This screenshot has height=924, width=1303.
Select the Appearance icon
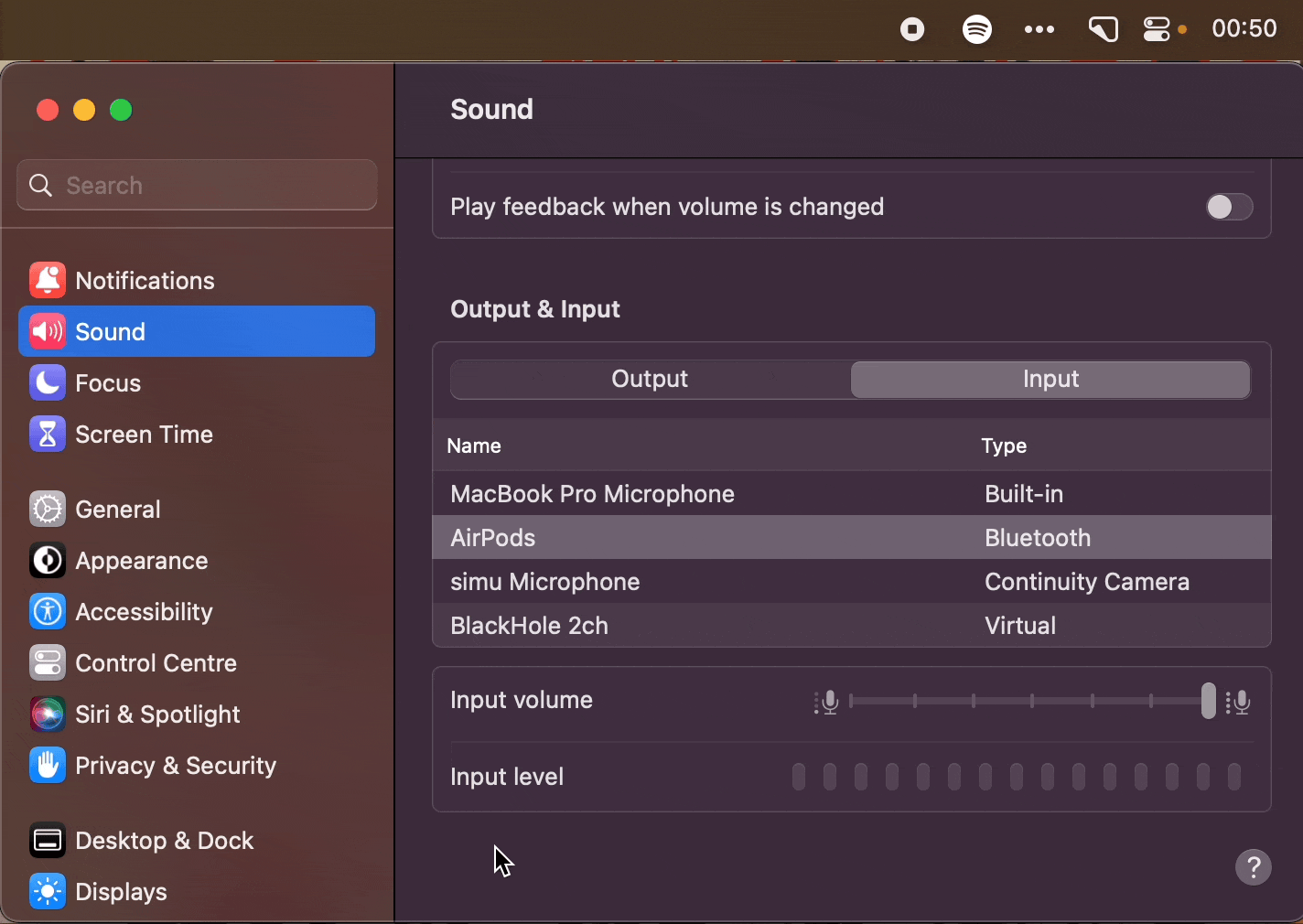tap(47, 560)
